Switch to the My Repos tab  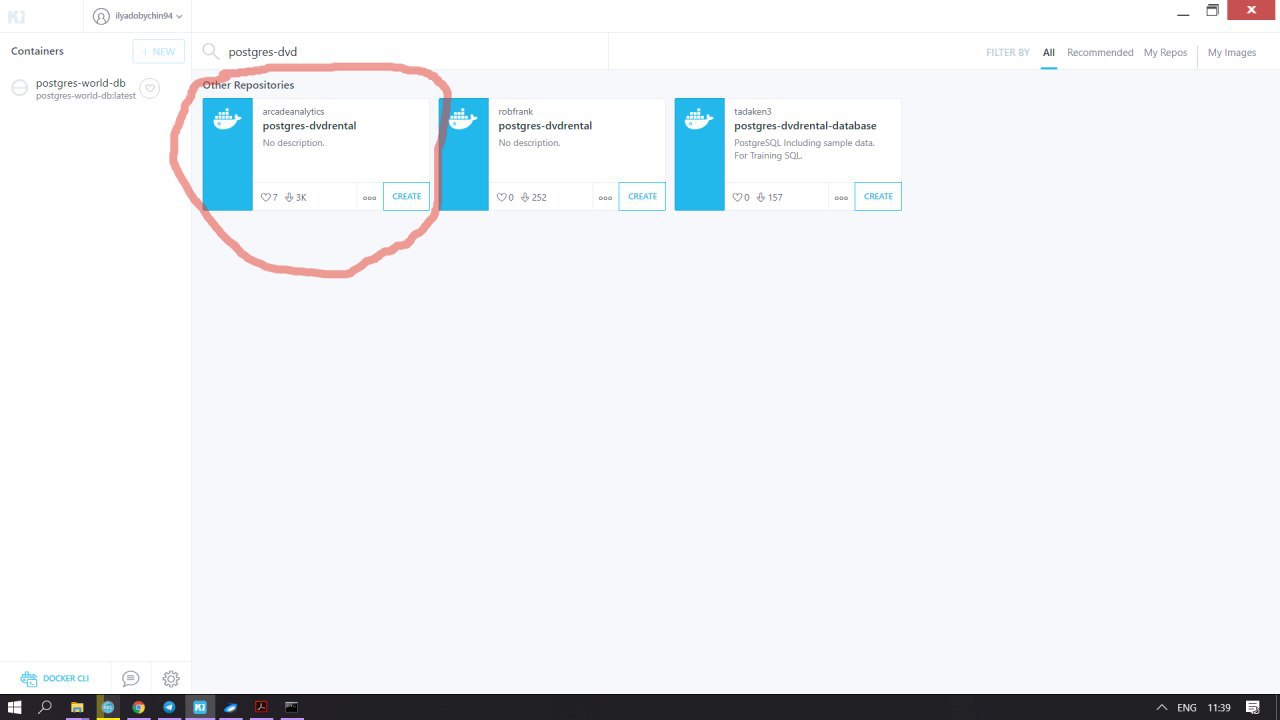click(x=1165, y=53)
